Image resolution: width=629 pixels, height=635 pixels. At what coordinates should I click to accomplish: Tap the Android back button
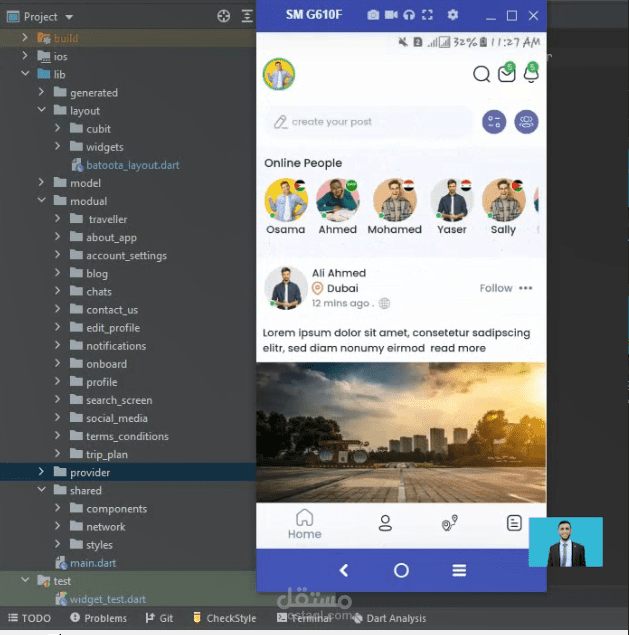coord(344,571)
